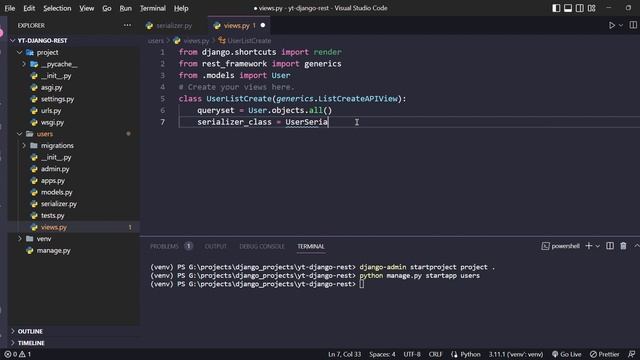Click users breadcrumb segment
Viewport: 640px width, 360px height.
[x=156, y=40]
